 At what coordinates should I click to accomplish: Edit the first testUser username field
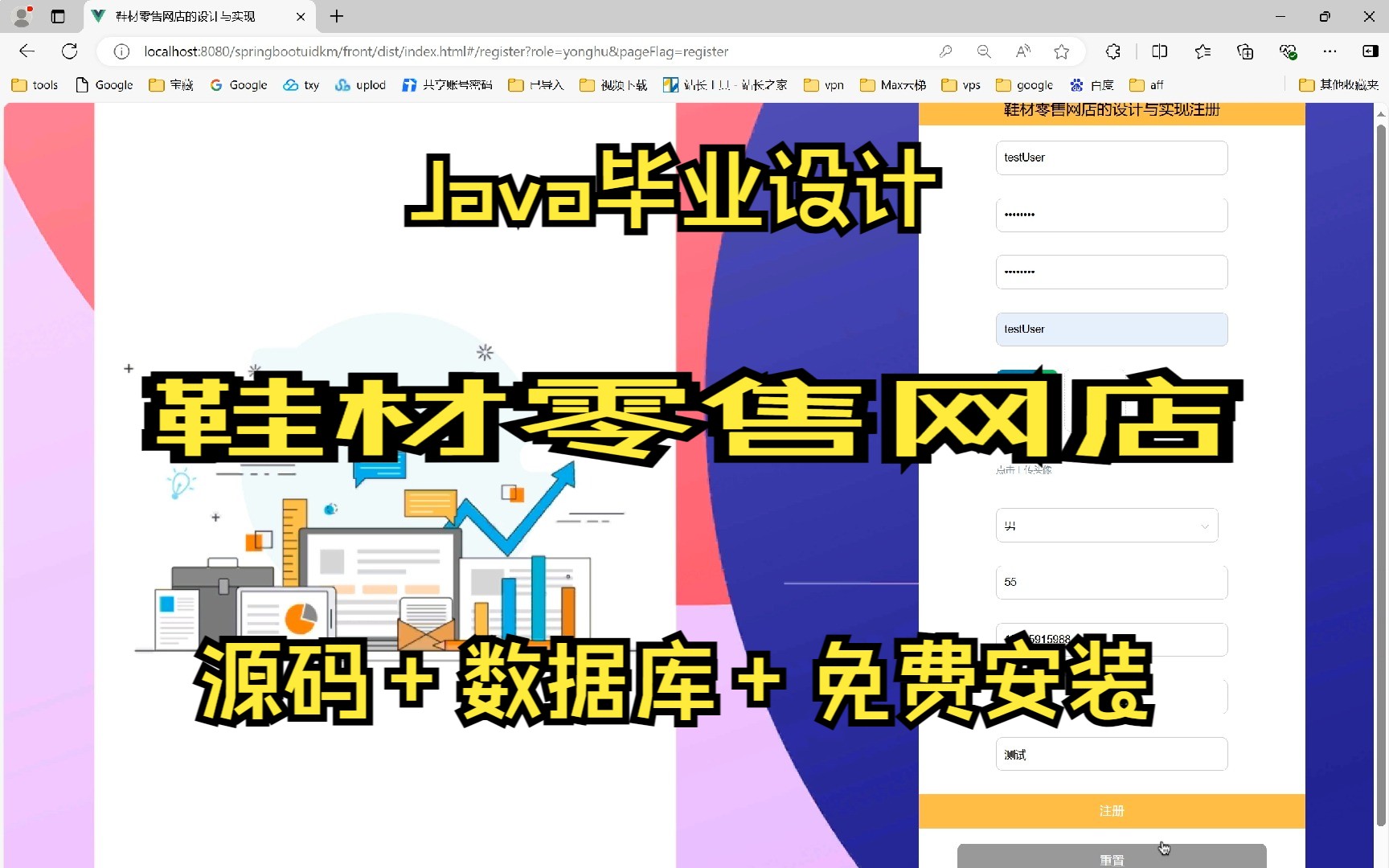[x=1112, y=158]
